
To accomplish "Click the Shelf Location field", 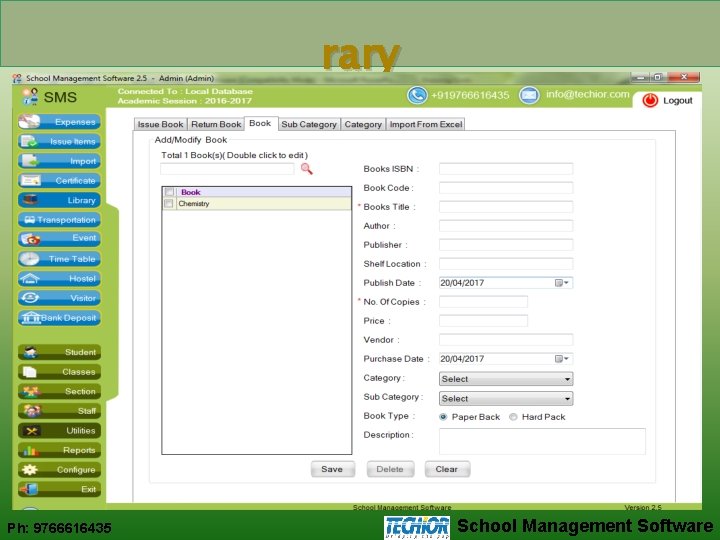I will coord(506,264).
